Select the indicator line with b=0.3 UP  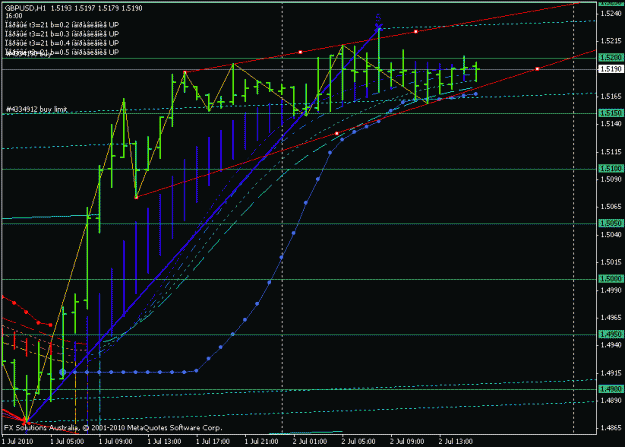click(62, 34)
